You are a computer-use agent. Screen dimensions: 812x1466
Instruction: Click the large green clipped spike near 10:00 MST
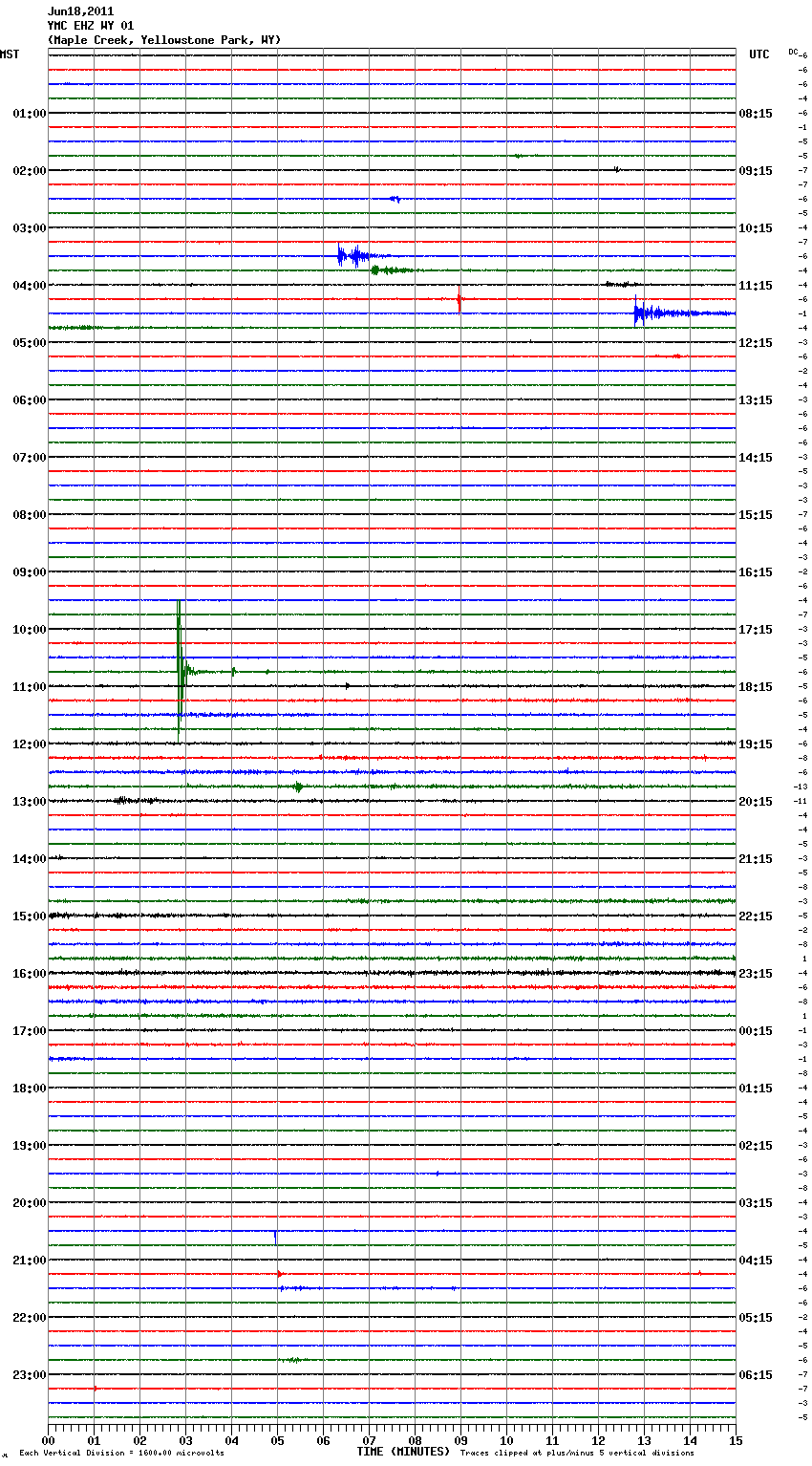pyautogui.click(x=179, y=672)
